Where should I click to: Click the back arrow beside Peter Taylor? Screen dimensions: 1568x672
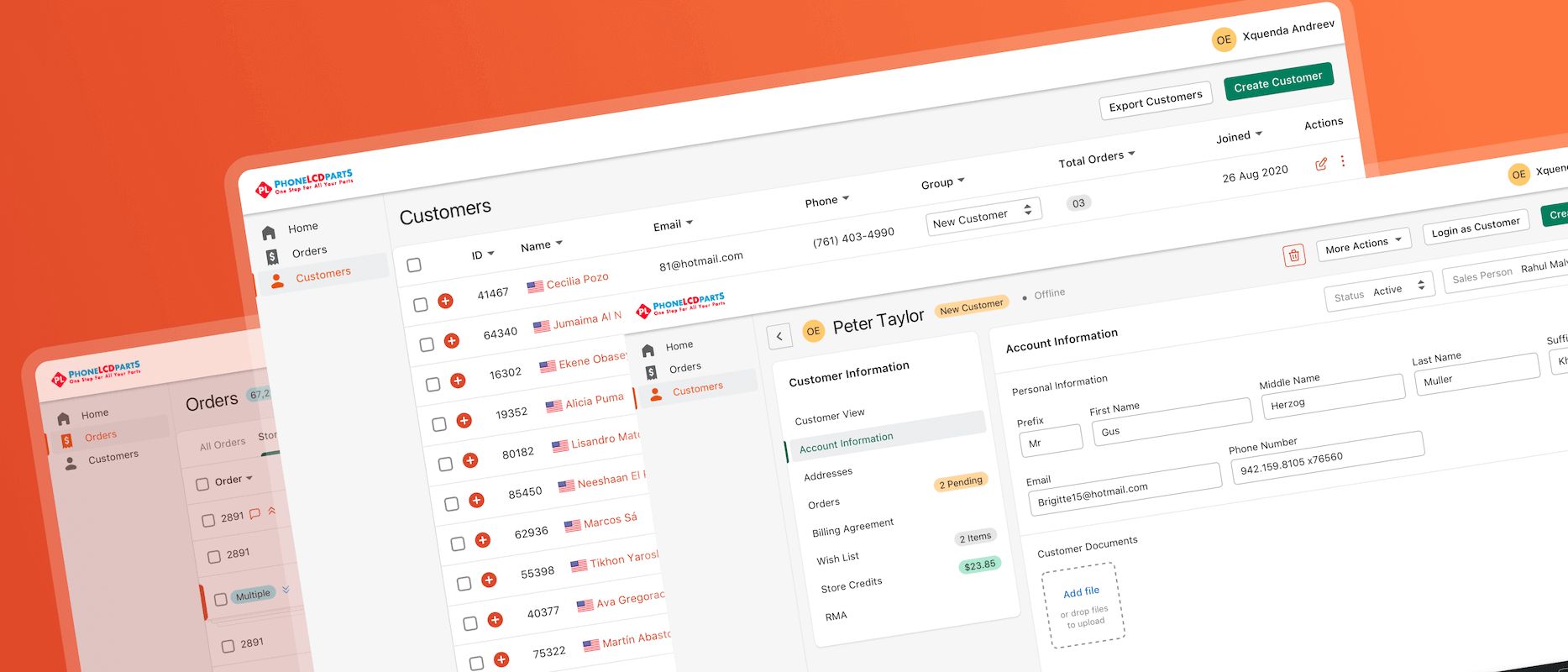(779, 336)
